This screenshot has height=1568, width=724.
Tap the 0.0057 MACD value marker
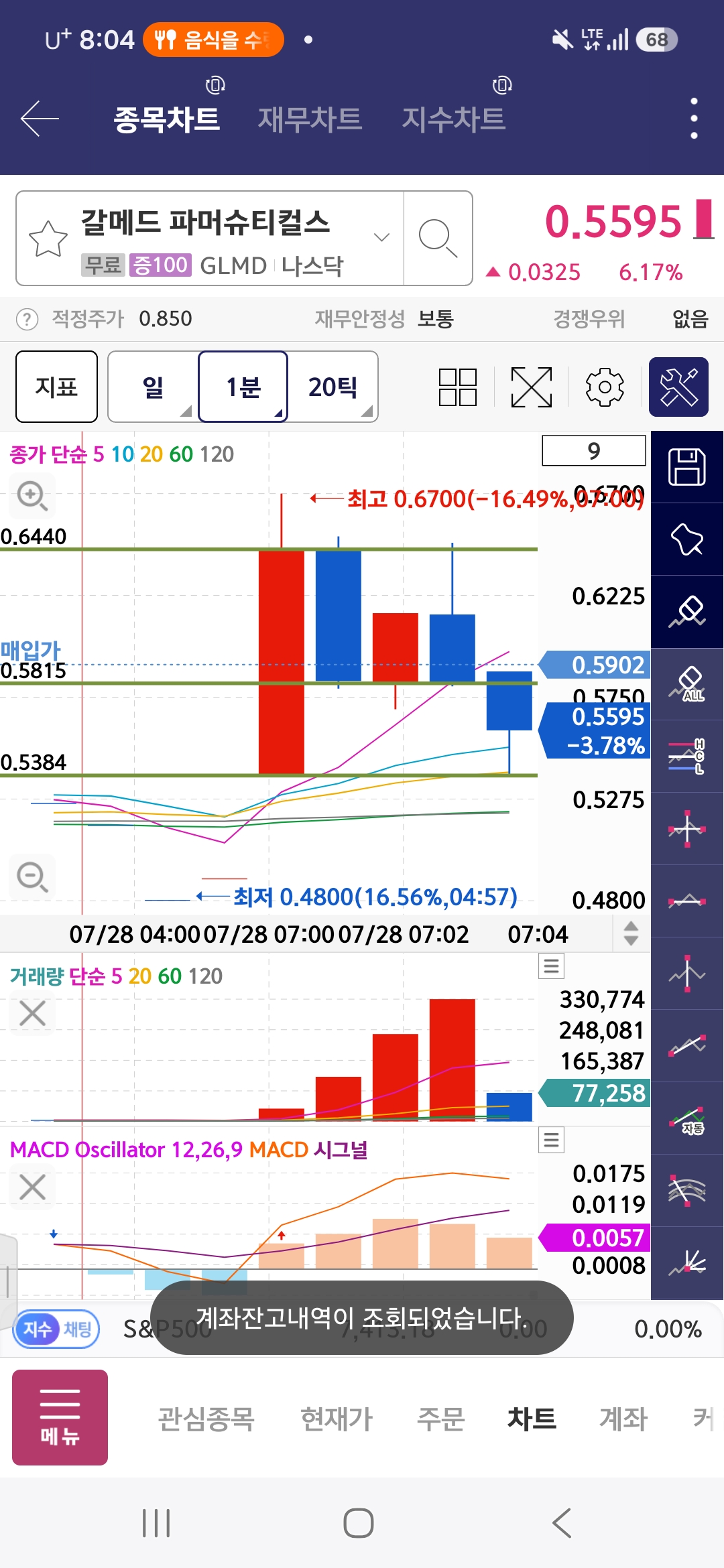point(595,1238)
